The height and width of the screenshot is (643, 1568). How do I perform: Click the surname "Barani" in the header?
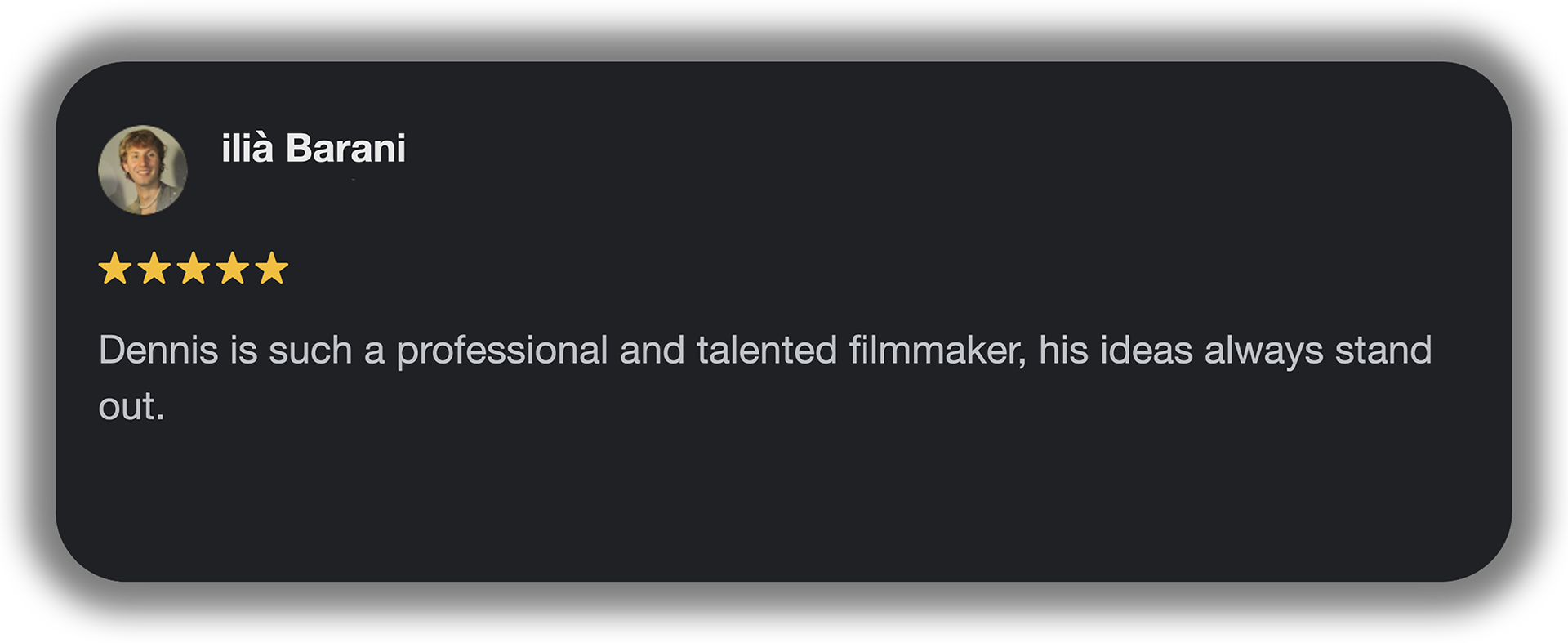pos(345,149)
